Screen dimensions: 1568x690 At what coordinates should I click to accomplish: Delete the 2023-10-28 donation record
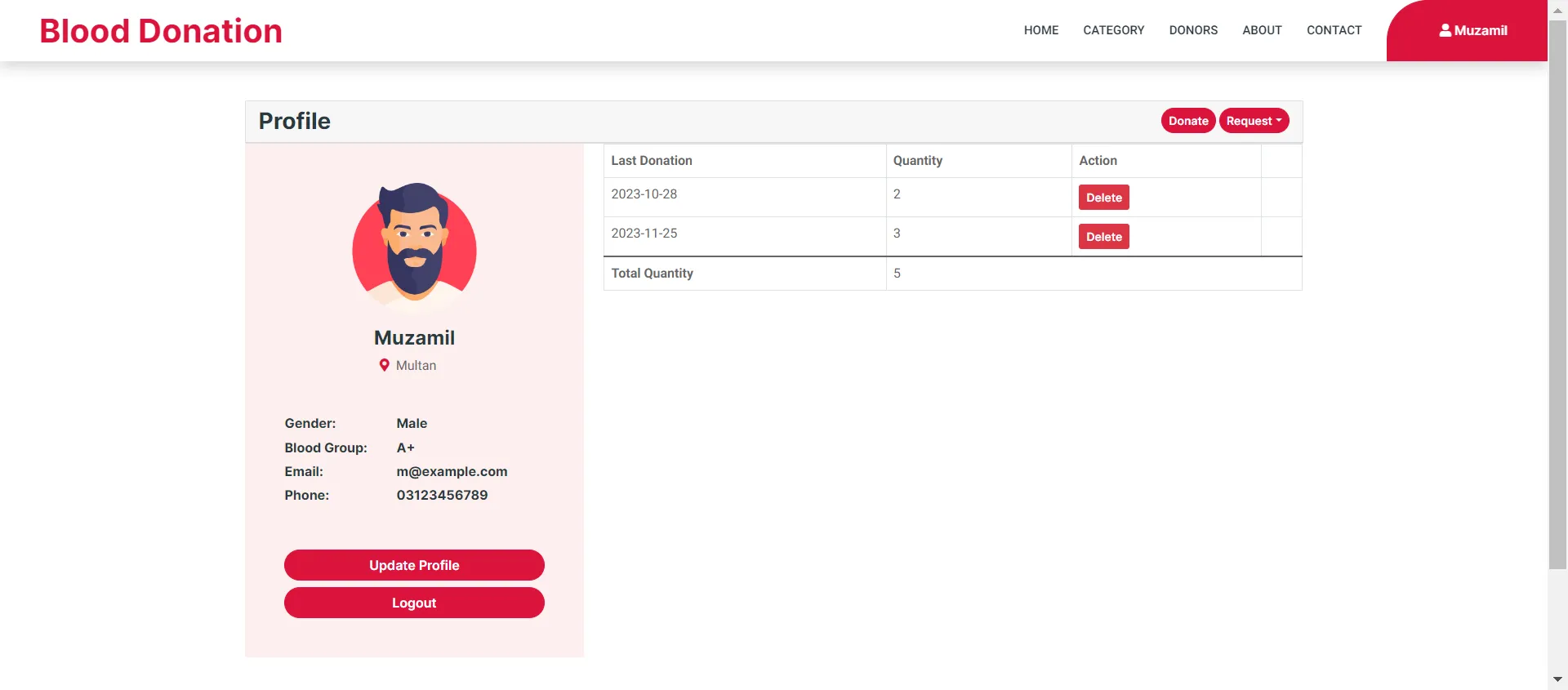[1103, 198]
